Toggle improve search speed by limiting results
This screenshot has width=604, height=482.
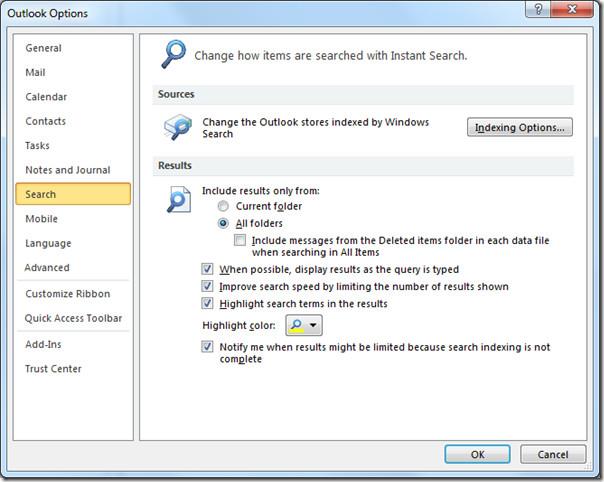207,286
